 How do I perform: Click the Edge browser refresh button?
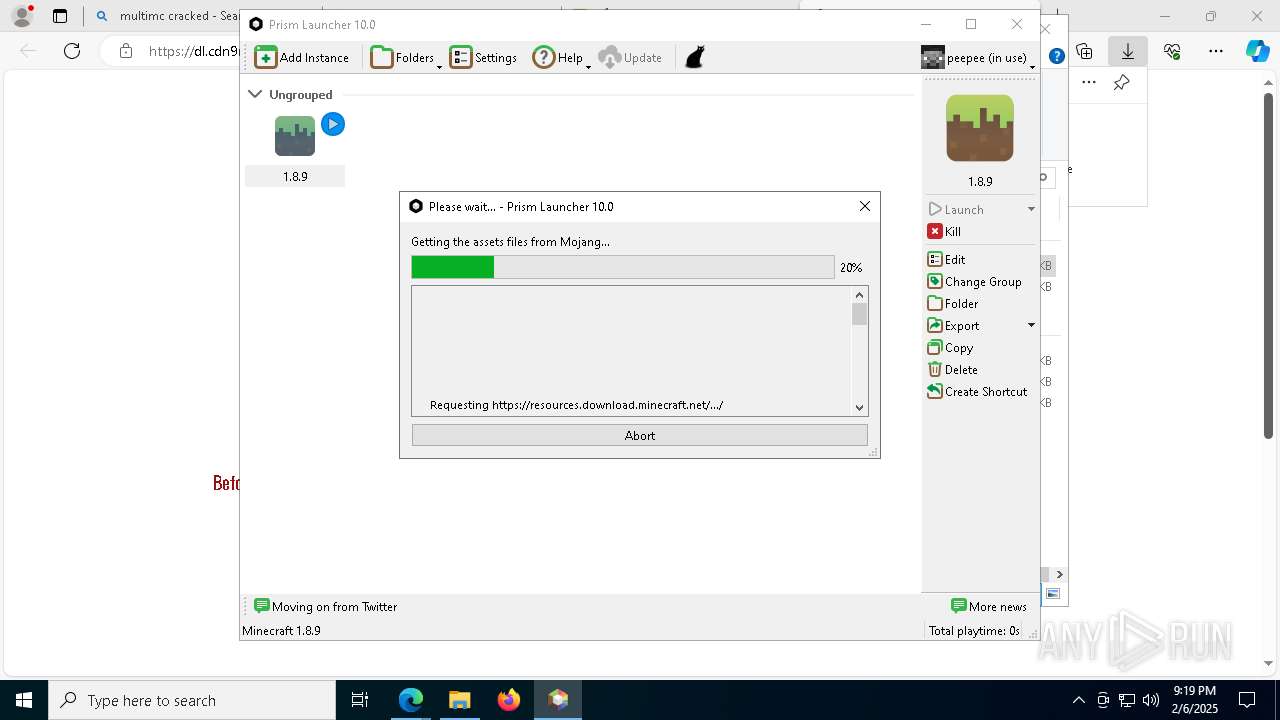tap(72, 51)
